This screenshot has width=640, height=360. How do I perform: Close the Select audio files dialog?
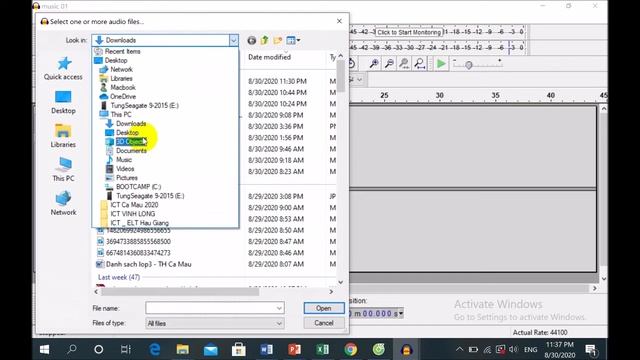[339, 21]
